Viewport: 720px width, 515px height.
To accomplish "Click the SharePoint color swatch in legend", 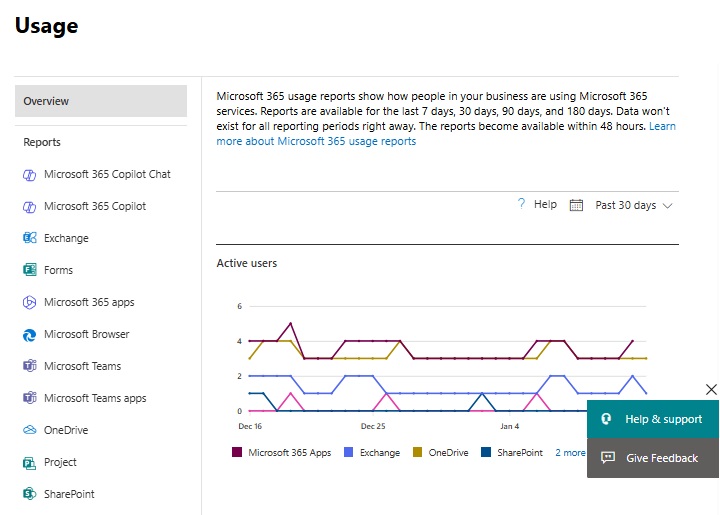I will pyautogui.click(x=486, y=453).
